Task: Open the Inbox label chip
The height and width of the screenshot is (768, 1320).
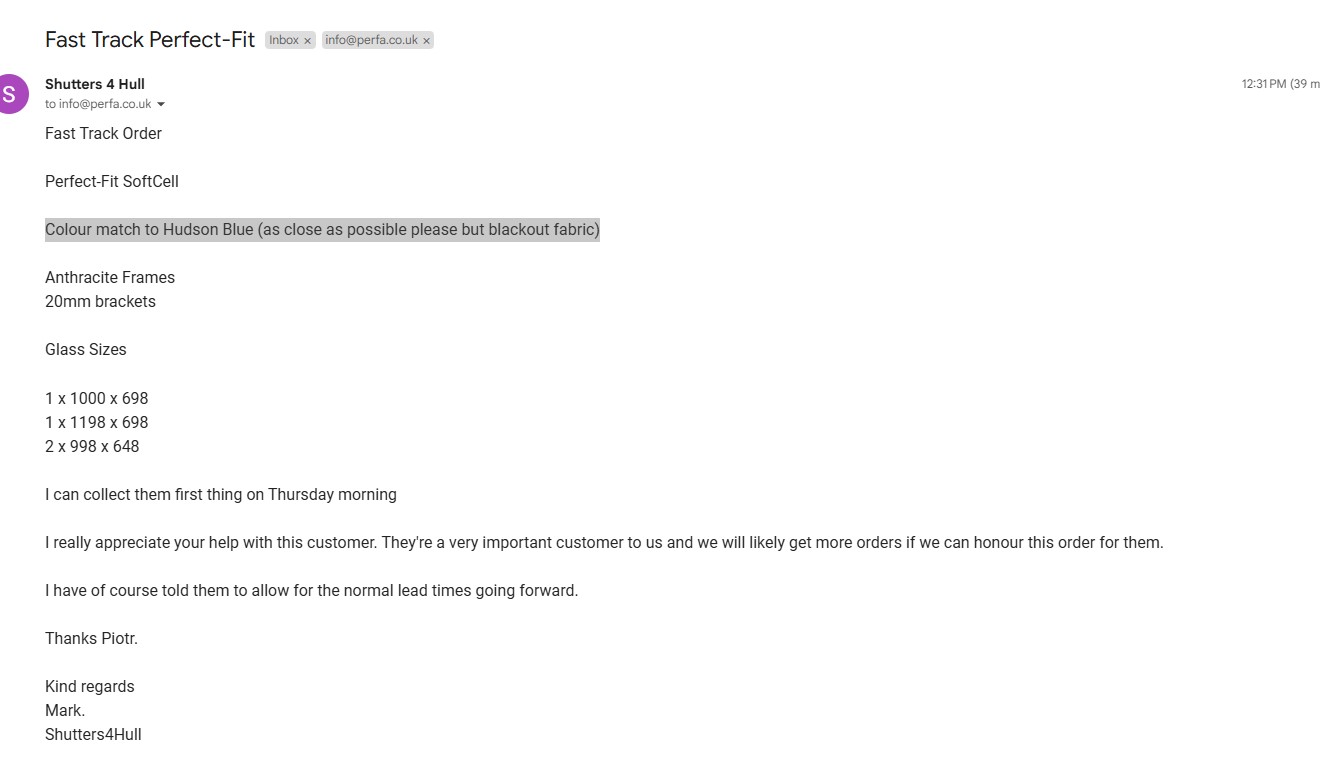Action: pyautogui.click(x=283, y=40)
